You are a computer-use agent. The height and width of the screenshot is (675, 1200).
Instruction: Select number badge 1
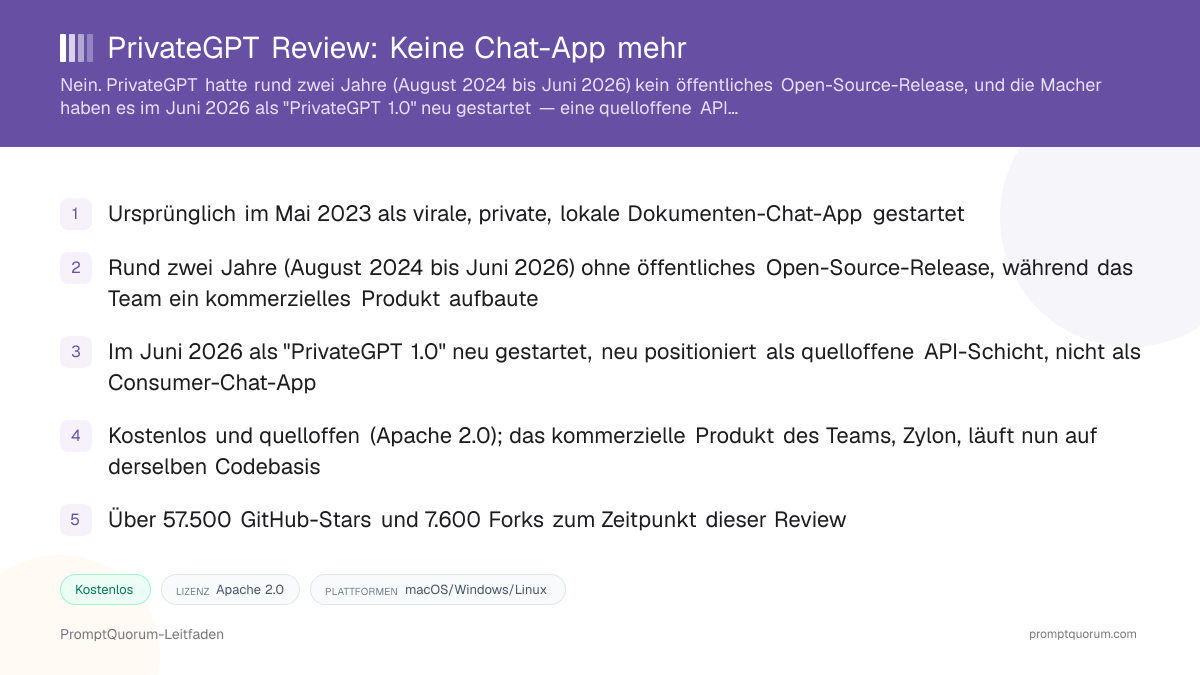76,214
